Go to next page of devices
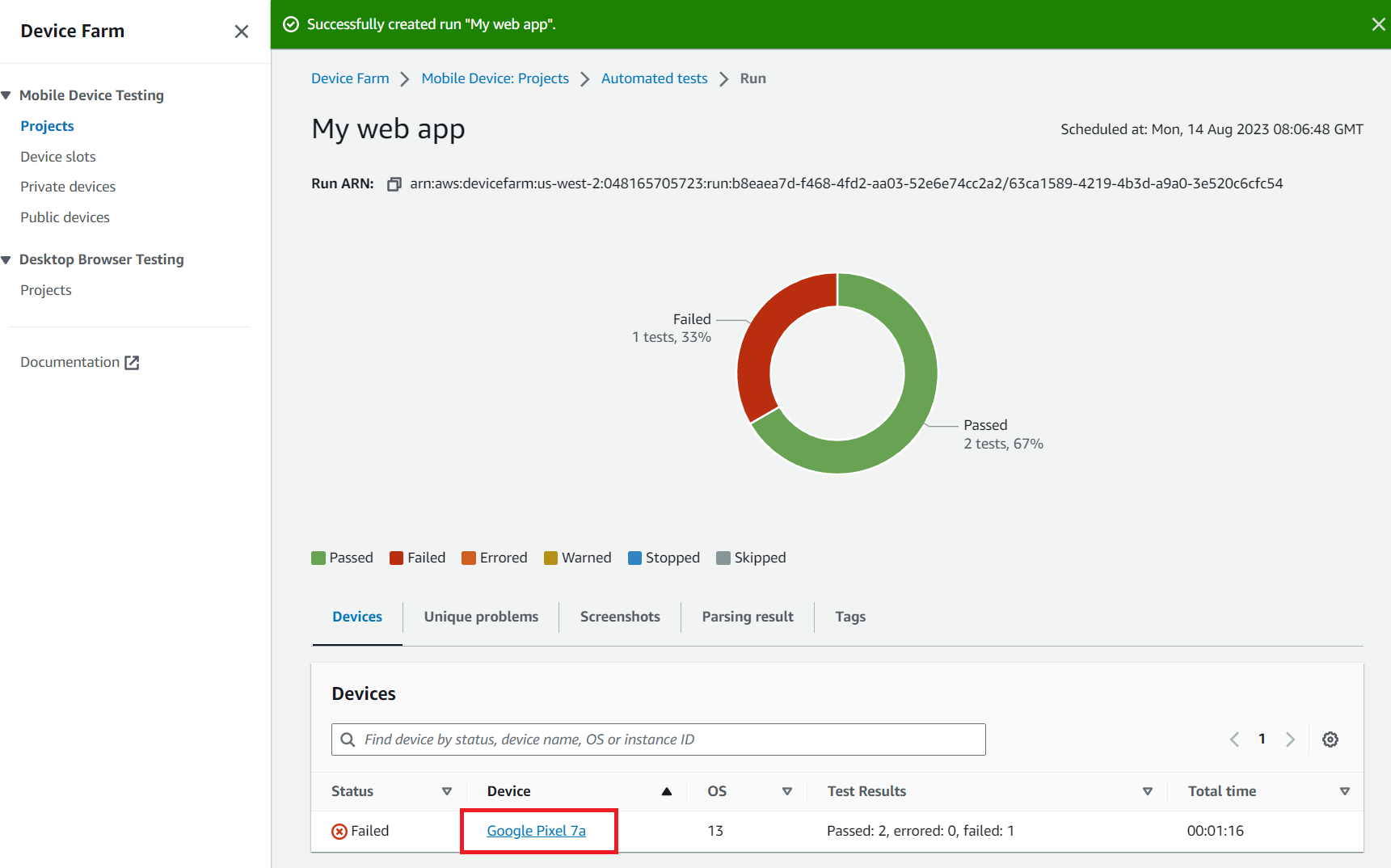This screenshot has width=1391, height=868. tap(1290, 739)
